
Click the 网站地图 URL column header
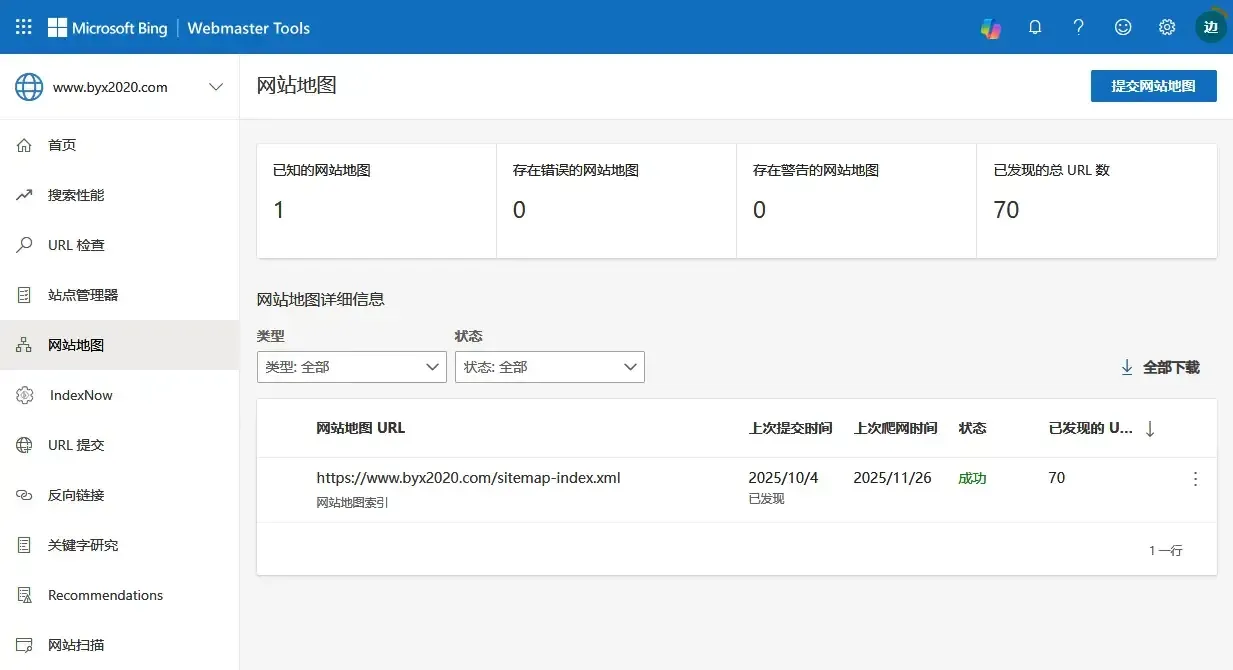pos(361,428)
